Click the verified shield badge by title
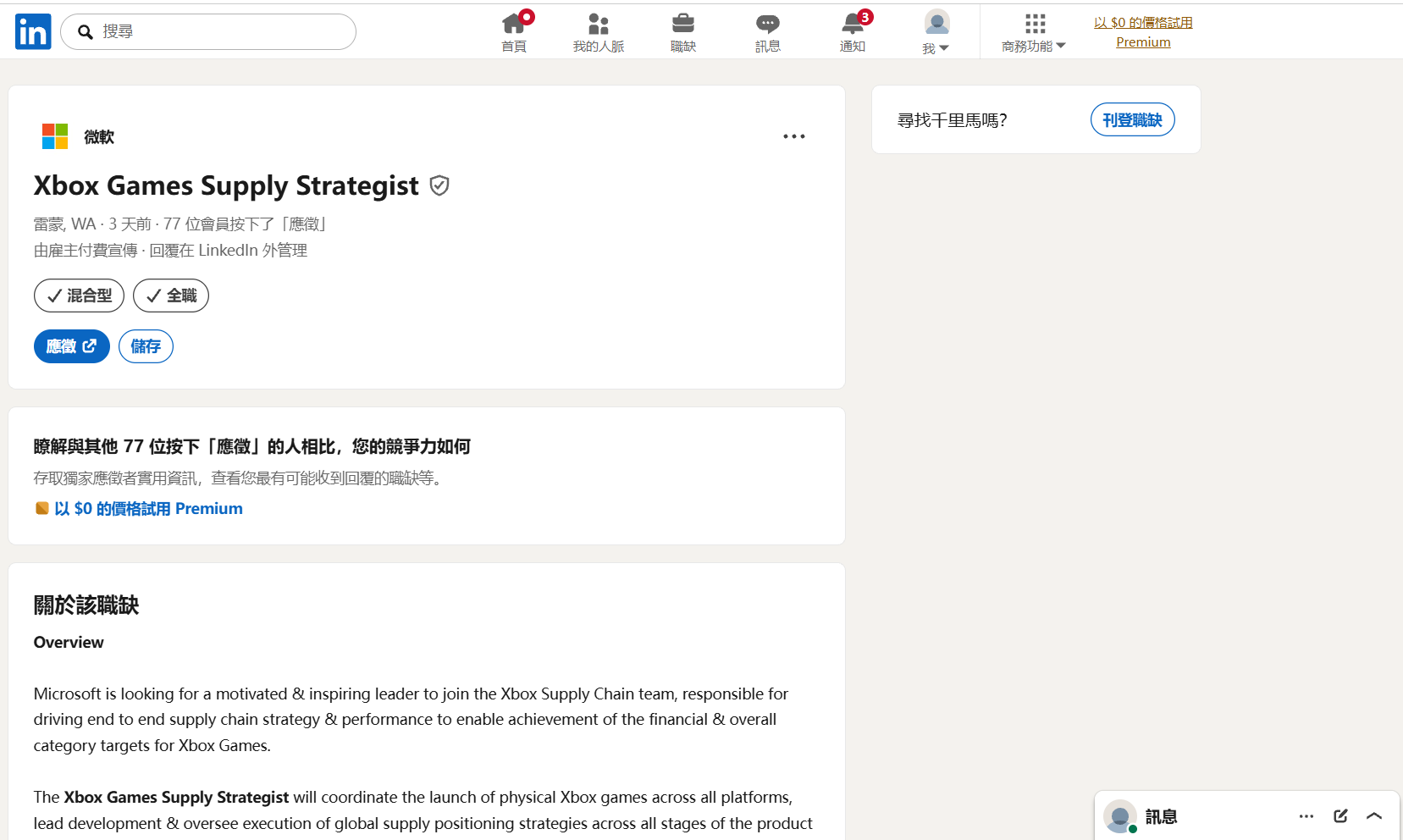The width and height of the screenshot is (1403, 840). tap(439, 185)
